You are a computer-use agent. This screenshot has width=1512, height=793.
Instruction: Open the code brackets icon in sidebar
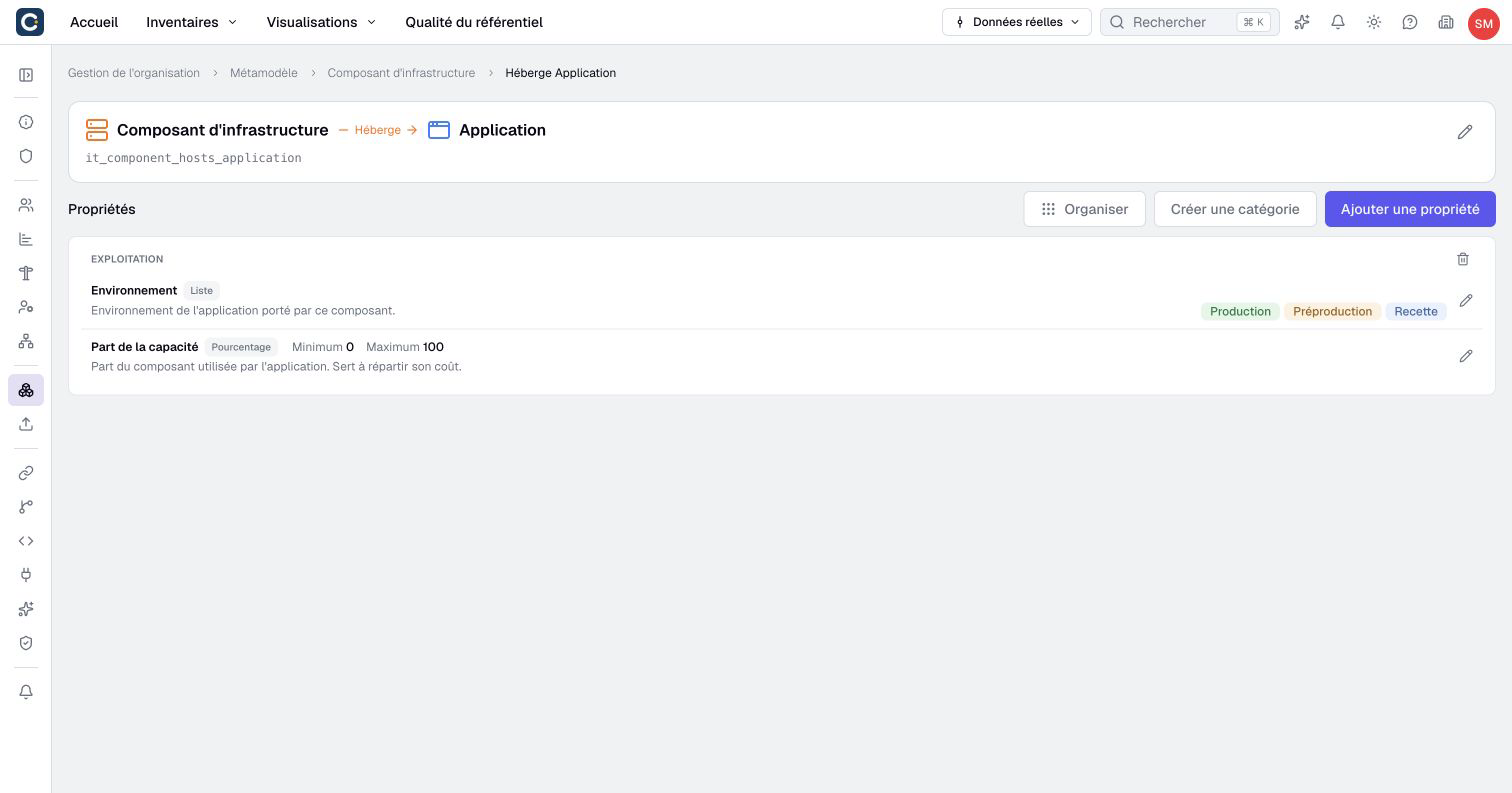[x=26, y=541]
